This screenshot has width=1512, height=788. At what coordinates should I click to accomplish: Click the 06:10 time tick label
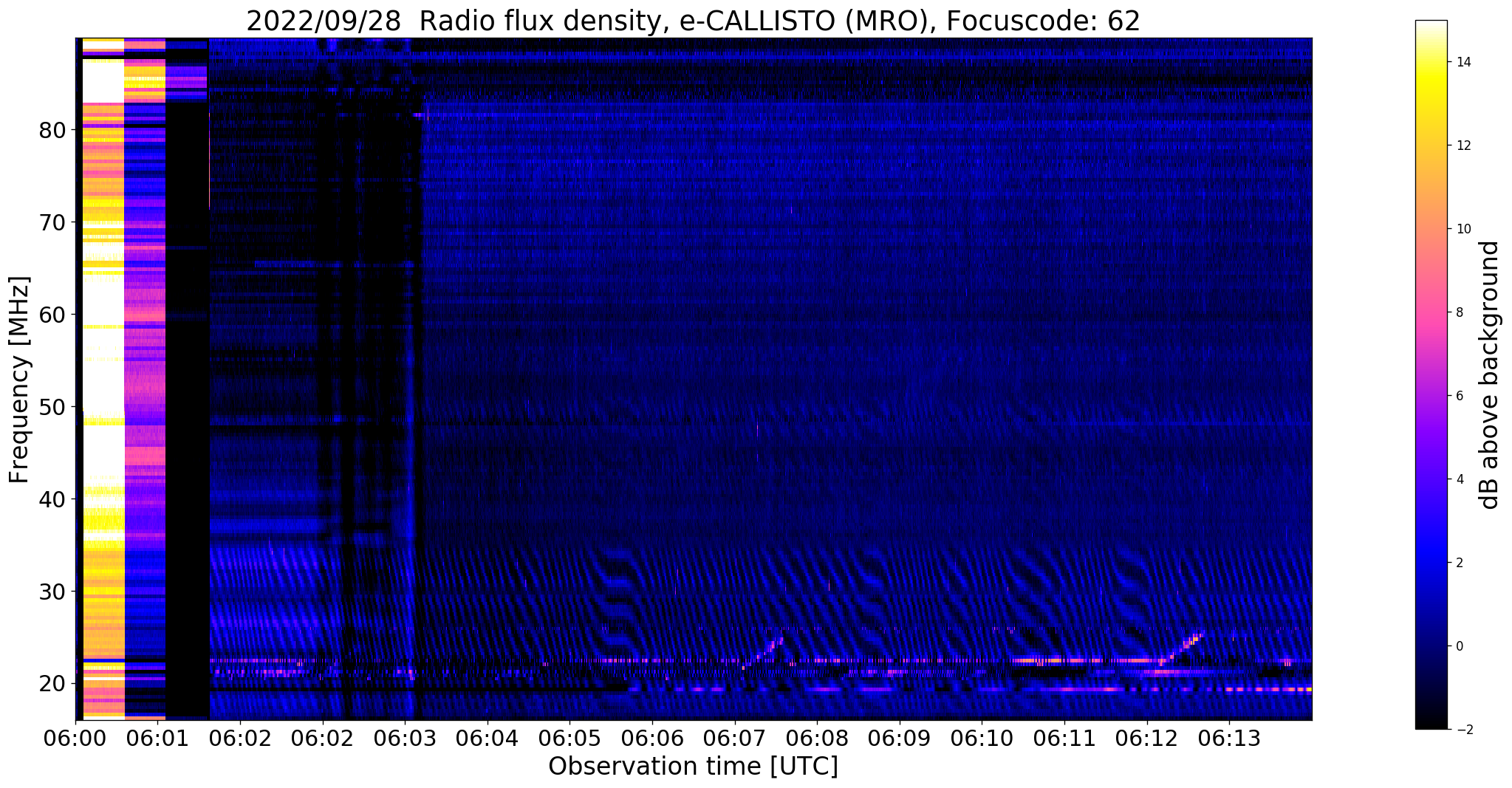(x=982, y=739)
